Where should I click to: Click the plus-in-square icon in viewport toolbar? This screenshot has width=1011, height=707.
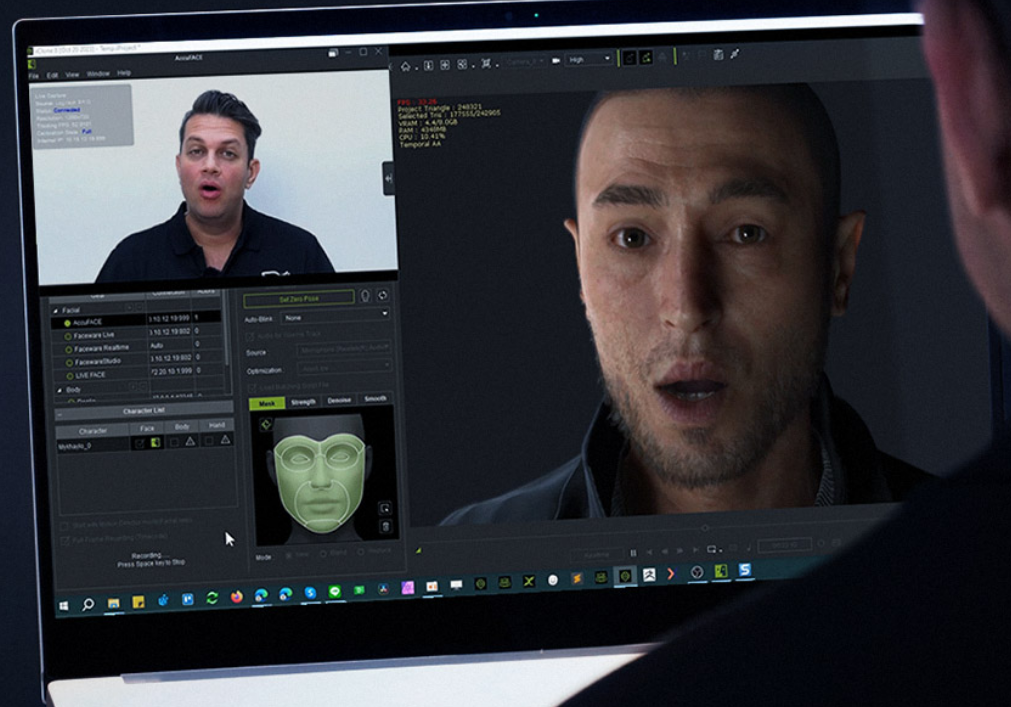point(445,65)
